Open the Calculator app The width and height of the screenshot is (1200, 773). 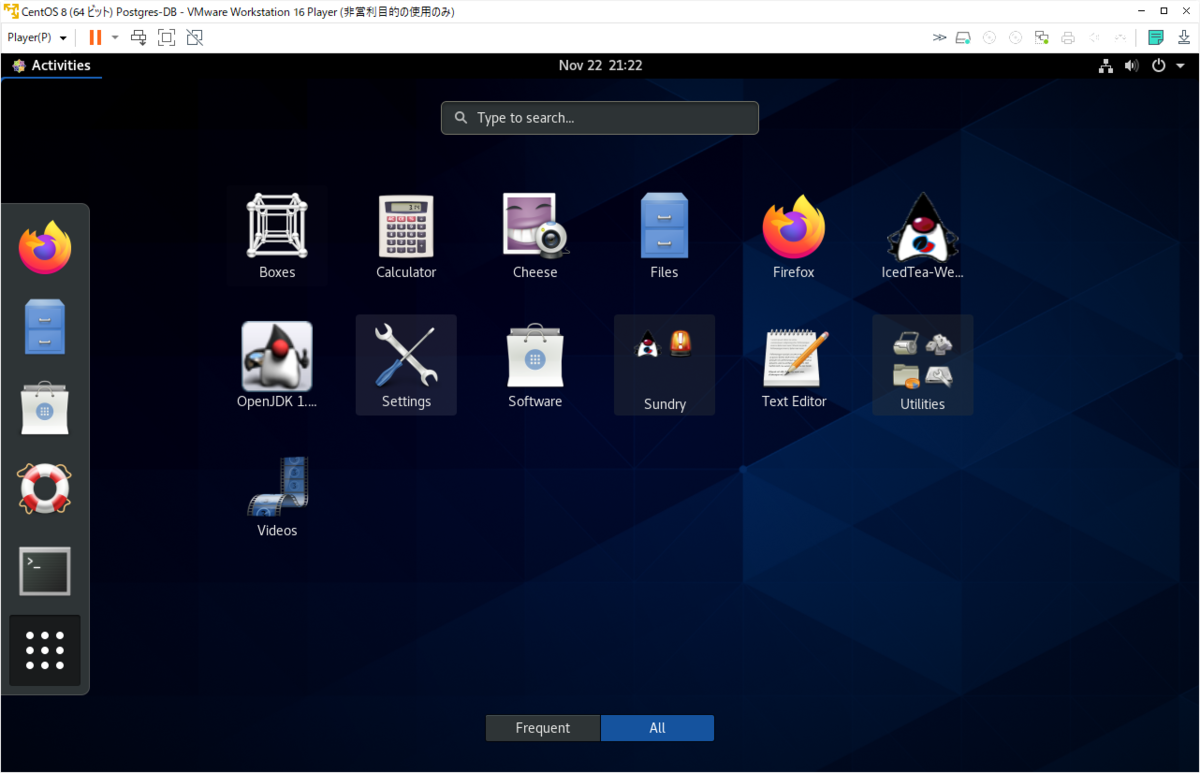tap(406, 236)
